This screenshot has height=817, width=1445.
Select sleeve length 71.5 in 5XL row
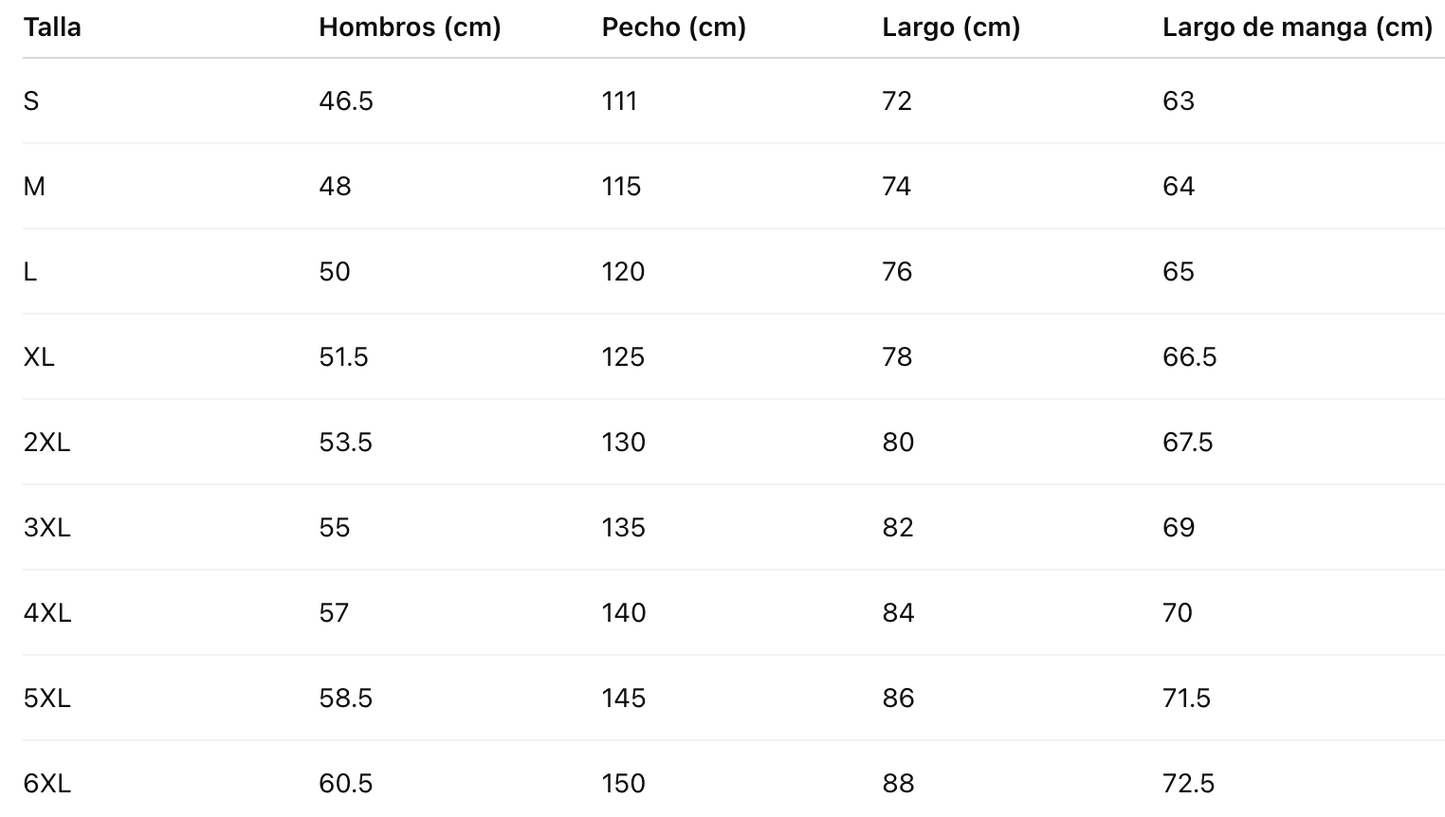point(1186,698)
